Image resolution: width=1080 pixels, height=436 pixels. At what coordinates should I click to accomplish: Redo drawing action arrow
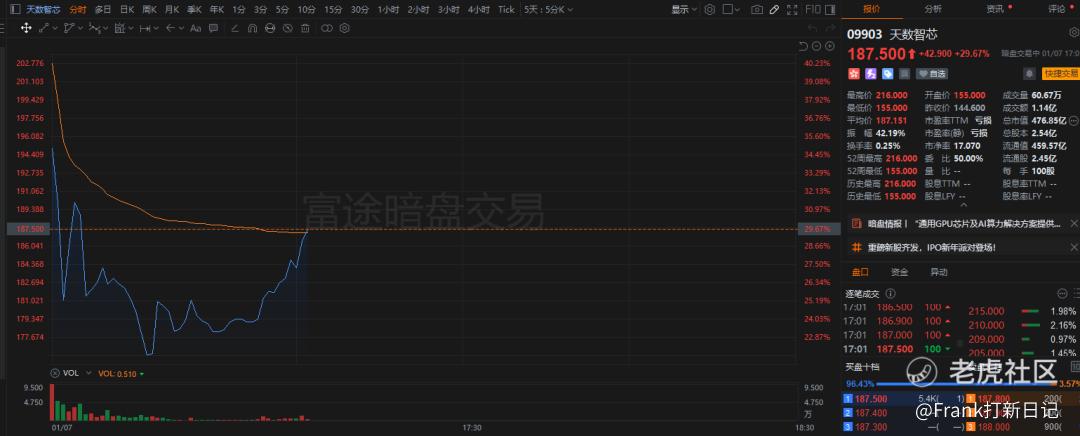[830, 28]
